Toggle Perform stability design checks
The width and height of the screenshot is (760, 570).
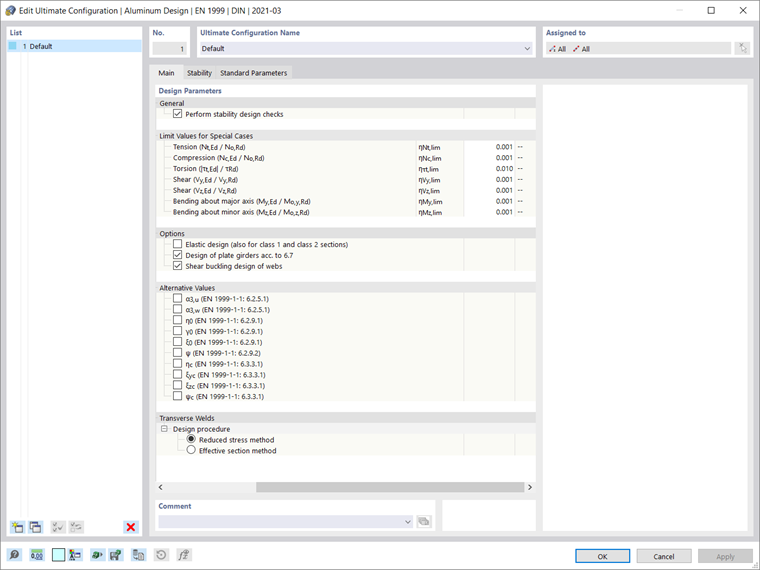(x=177, y=114)
